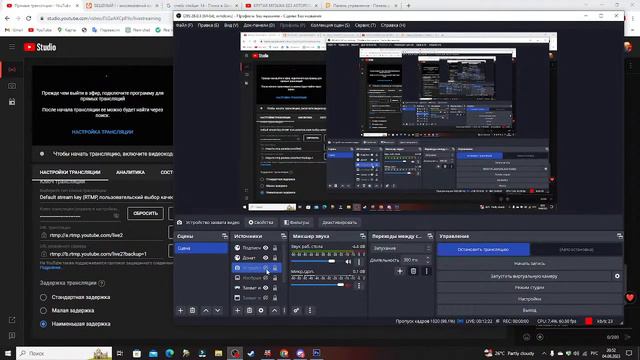Toggle visibility of the Подписч source
640x360 pixels.
tap(265, 248)
